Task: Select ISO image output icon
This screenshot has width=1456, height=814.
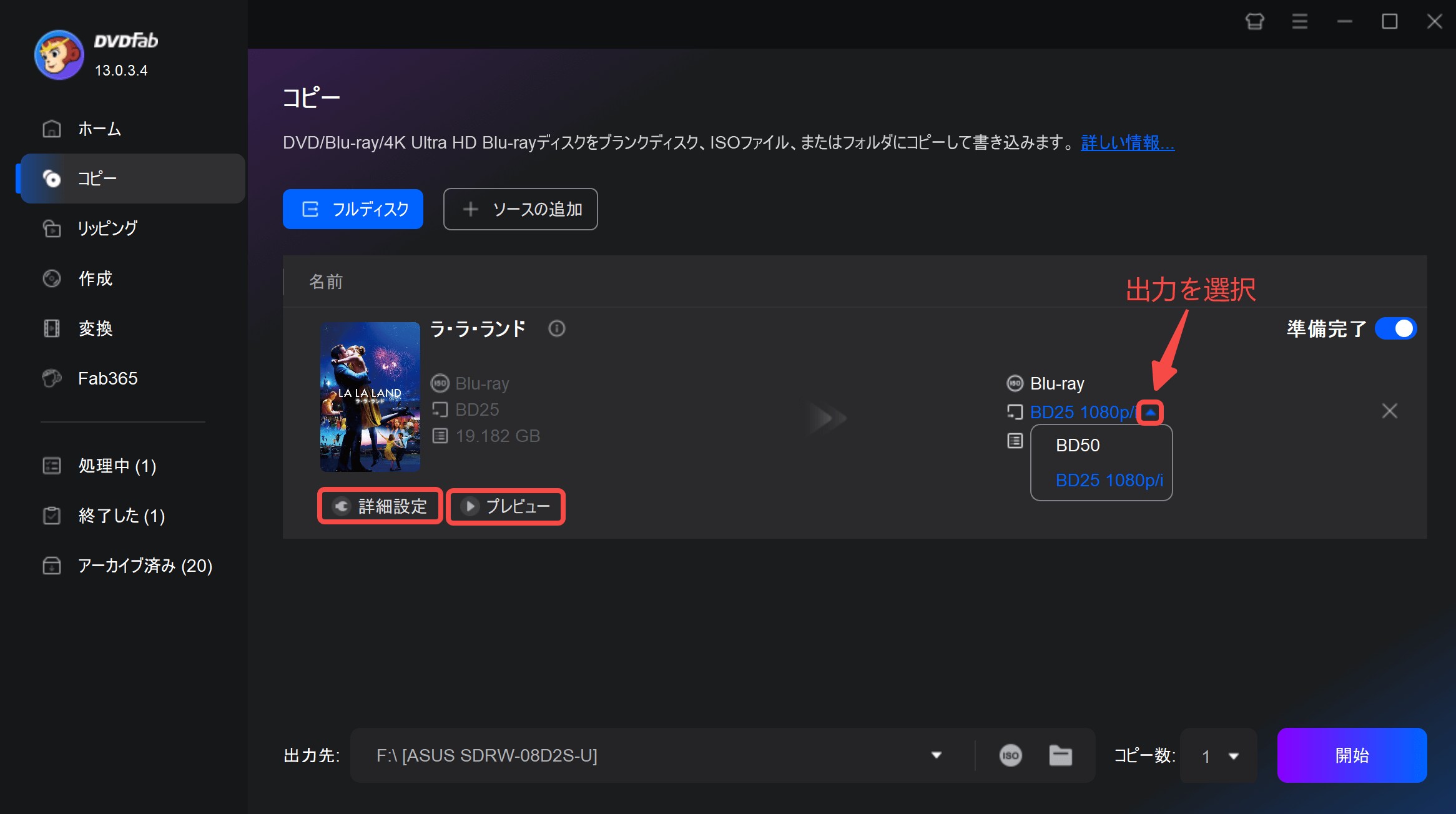Action: coord(1010,755)
